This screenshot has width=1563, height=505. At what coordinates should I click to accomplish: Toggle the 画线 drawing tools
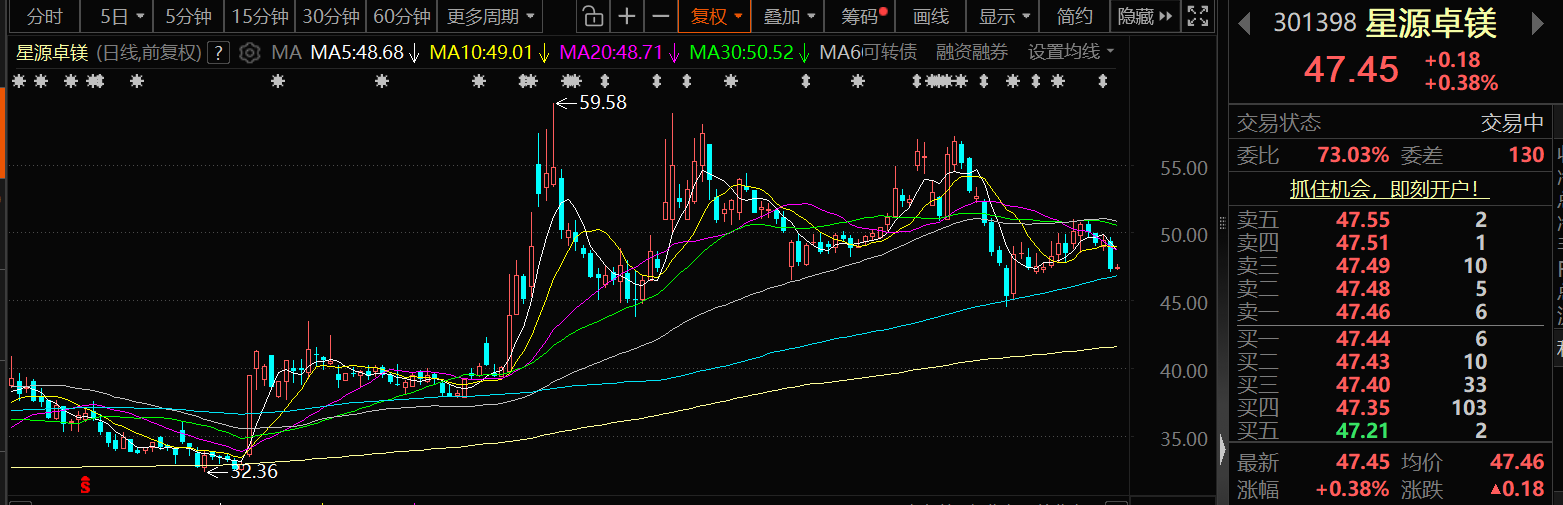click(x=930, y=17)
